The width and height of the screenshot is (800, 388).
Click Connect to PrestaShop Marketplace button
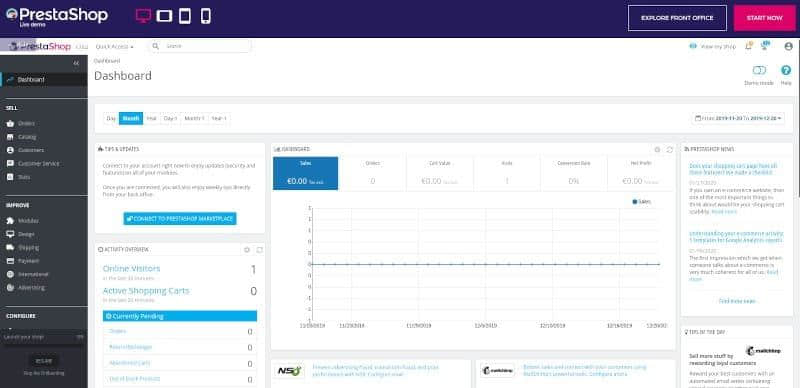click(180, 219)
